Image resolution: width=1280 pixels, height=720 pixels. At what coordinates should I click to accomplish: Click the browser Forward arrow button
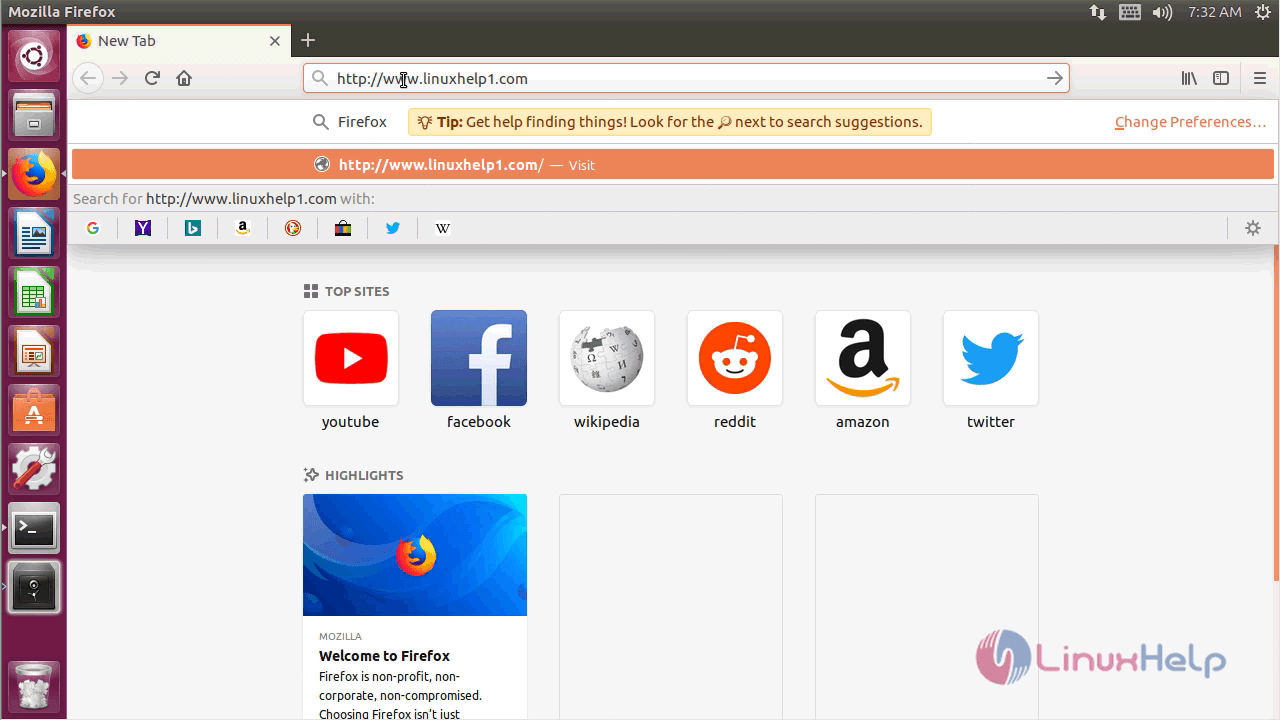tap(120, 78)
